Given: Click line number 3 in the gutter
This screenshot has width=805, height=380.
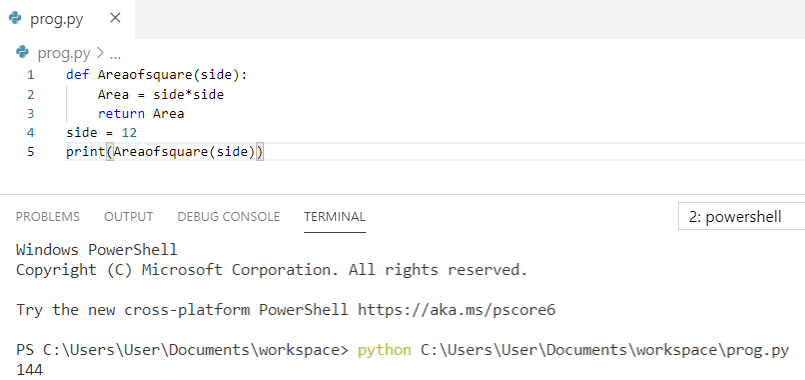Looking at the screenshot, I should click(31, 114).
